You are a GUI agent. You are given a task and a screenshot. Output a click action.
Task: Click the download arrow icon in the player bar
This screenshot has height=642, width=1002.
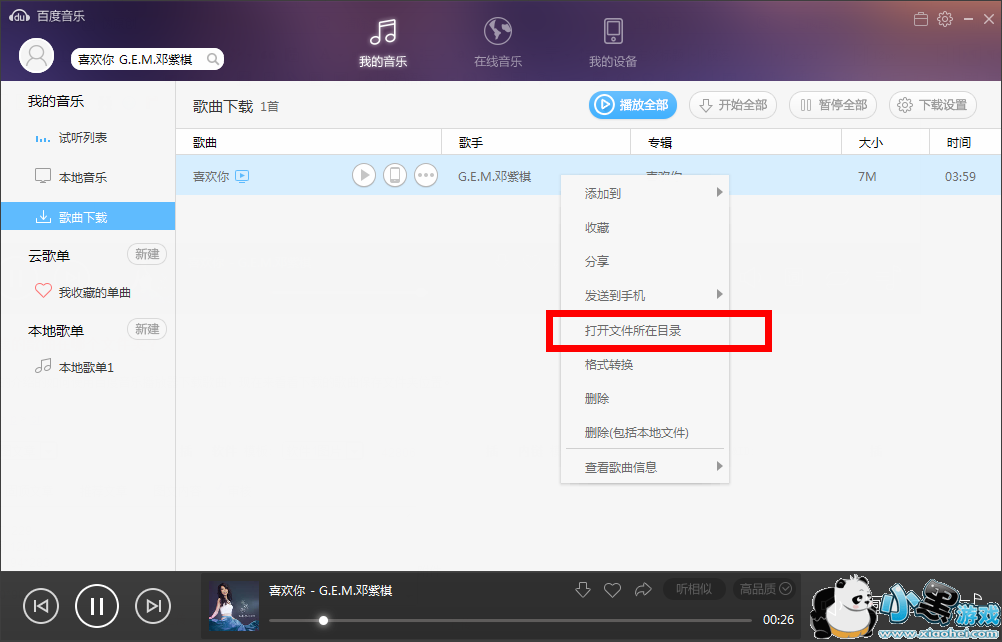pos(583,590)
